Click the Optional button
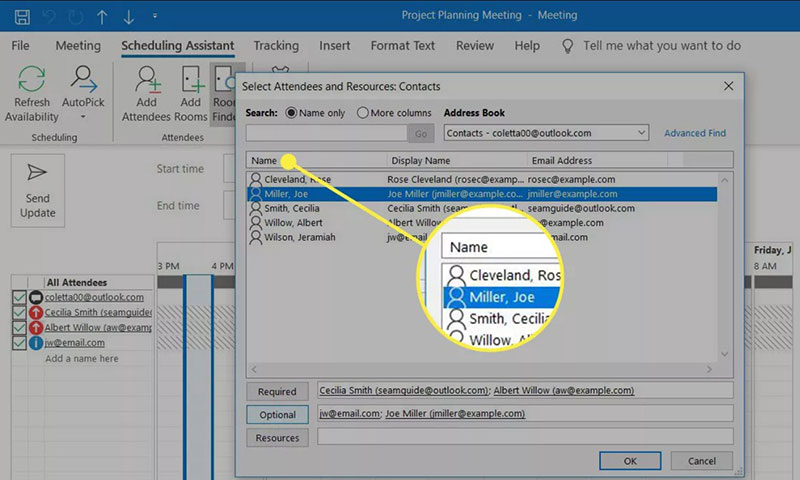The height and width of the screenshot is (480, 800). 277,415
